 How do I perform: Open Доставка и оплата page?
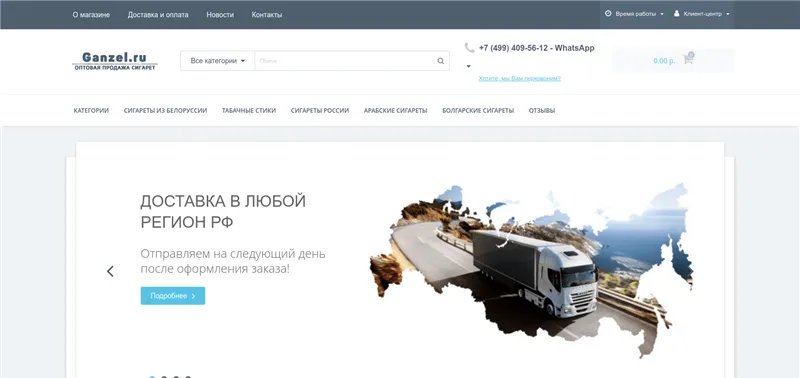pos(158,15)
